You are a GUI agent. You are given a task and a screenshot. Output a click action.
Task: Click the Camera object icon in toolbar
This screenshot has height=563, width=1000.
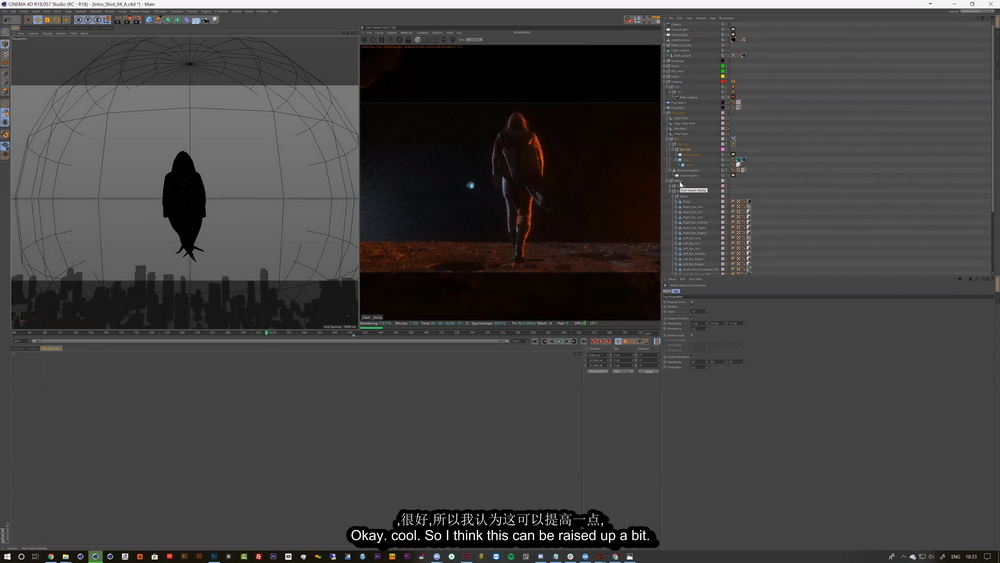(x=205, y=19)
